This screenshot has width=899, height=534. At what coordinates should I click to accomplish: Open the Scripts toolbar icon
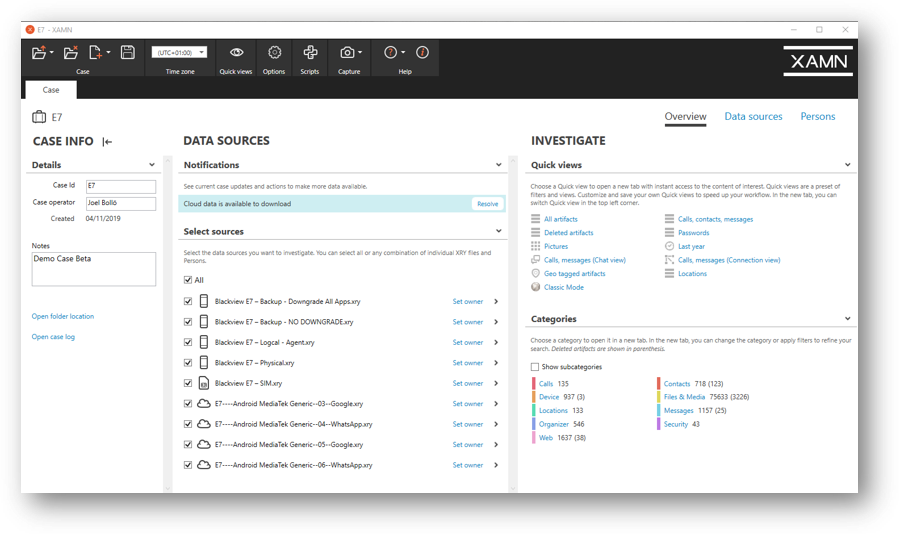pos(310,53)
